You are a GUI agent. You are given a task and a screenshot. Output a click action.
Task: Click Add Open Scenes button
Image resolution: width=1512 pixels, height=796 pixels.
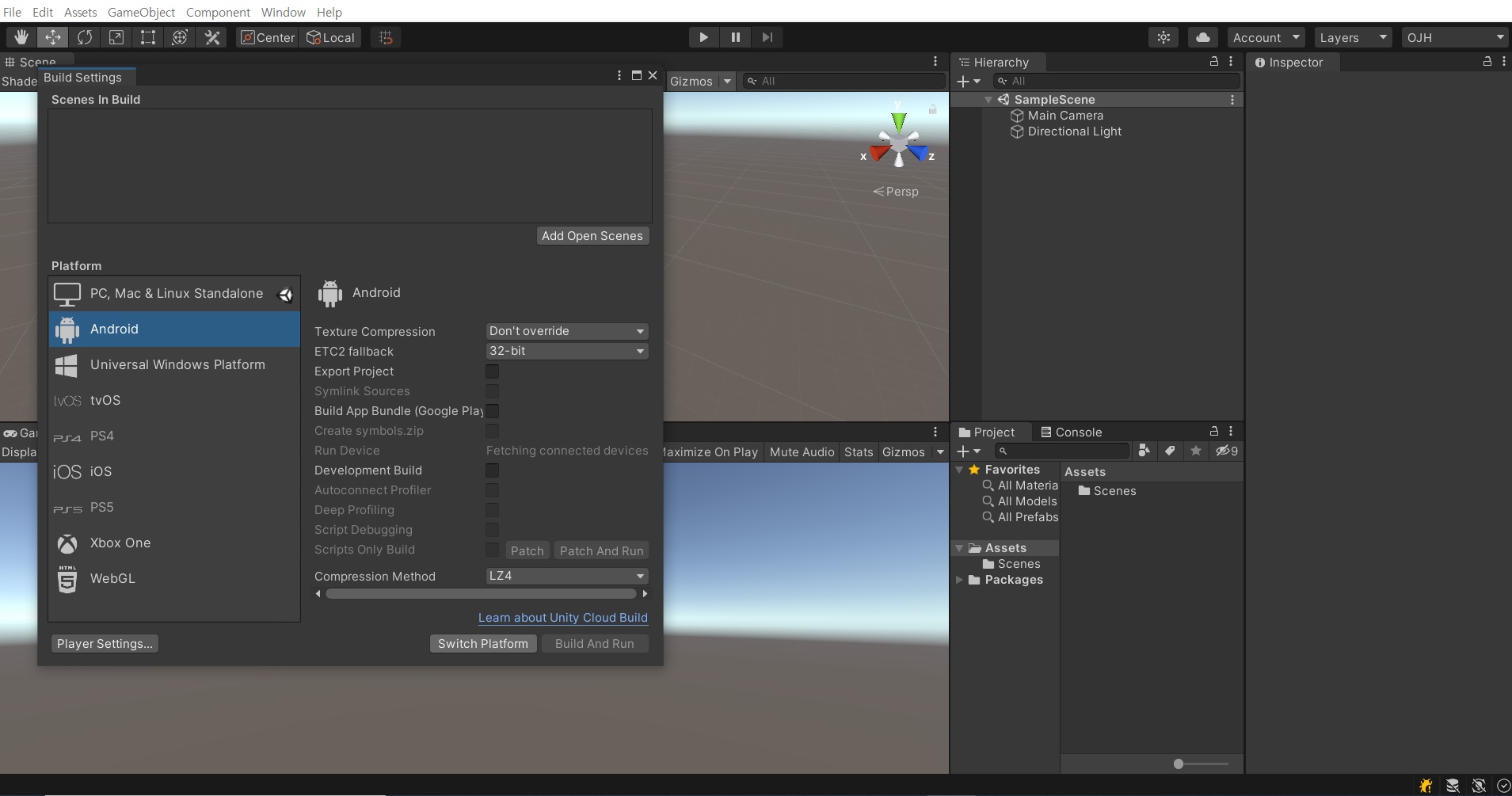(592, 236)
